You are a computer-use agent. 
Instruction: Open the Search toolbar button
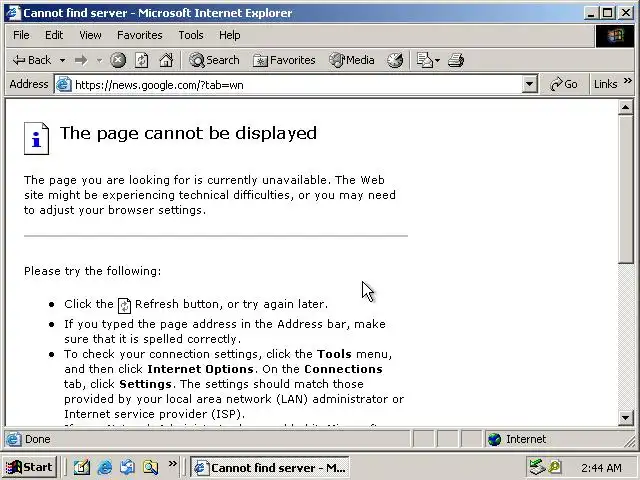pyautogui.click(x=214, y=60)
